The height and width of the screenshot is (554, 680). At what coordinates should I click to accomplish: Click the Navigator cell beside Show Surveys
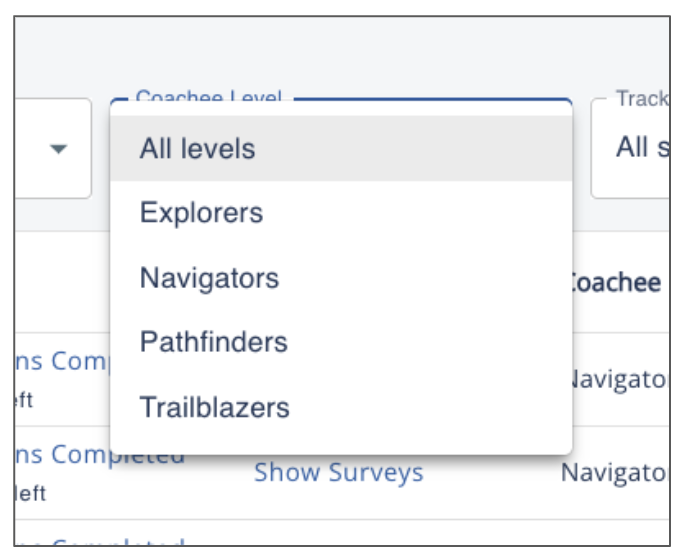click(x=616, y=472)
